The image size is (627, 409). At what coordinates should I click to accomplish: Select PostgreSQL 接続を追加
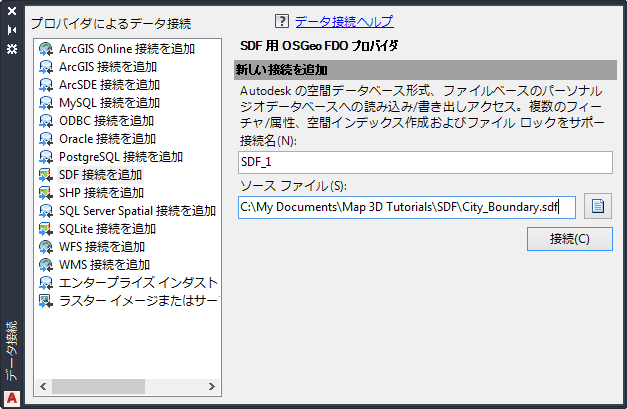click(121, 157)
